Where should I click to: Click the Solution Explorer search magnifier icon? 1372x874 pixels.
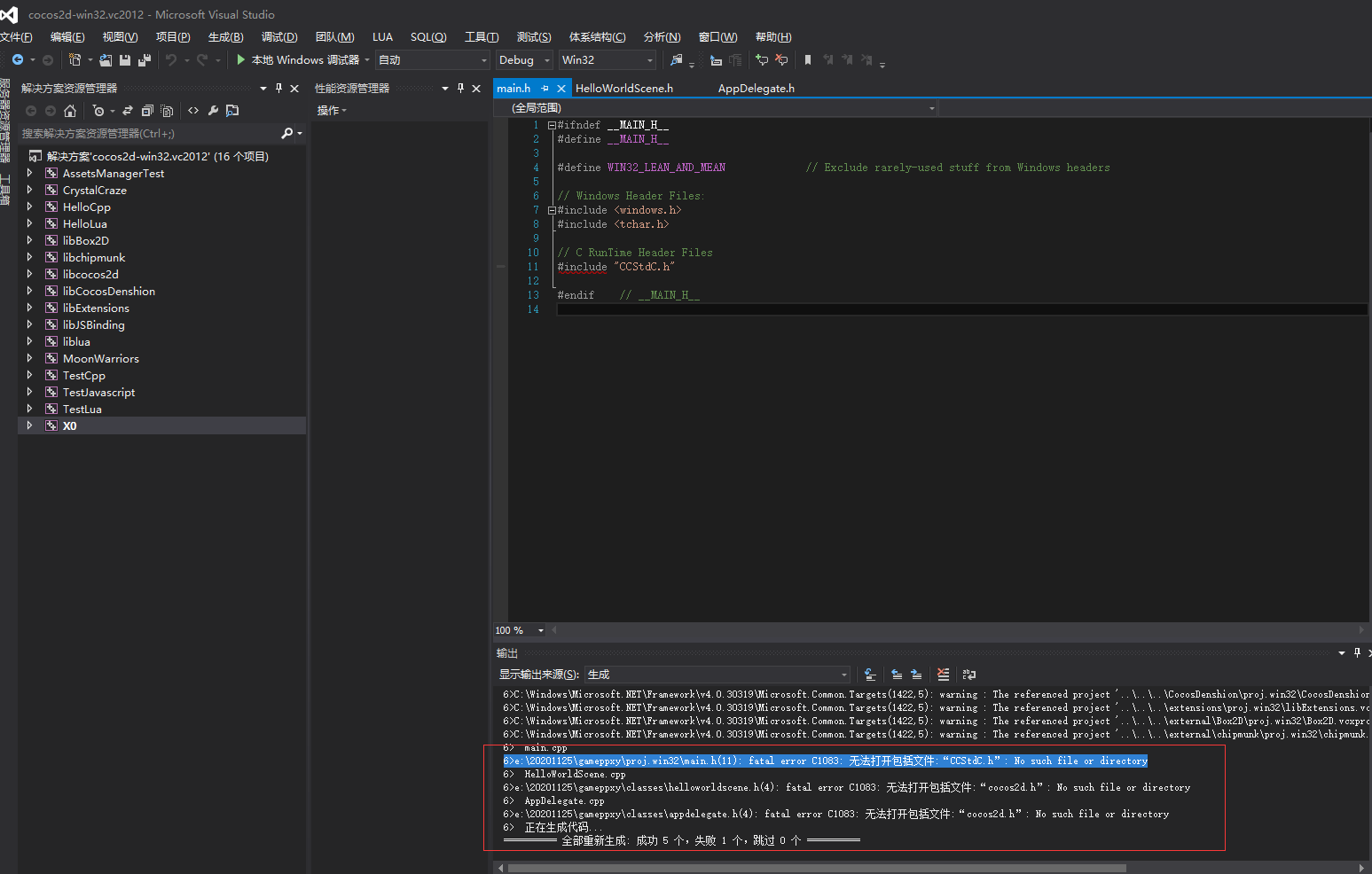point(286,134)
